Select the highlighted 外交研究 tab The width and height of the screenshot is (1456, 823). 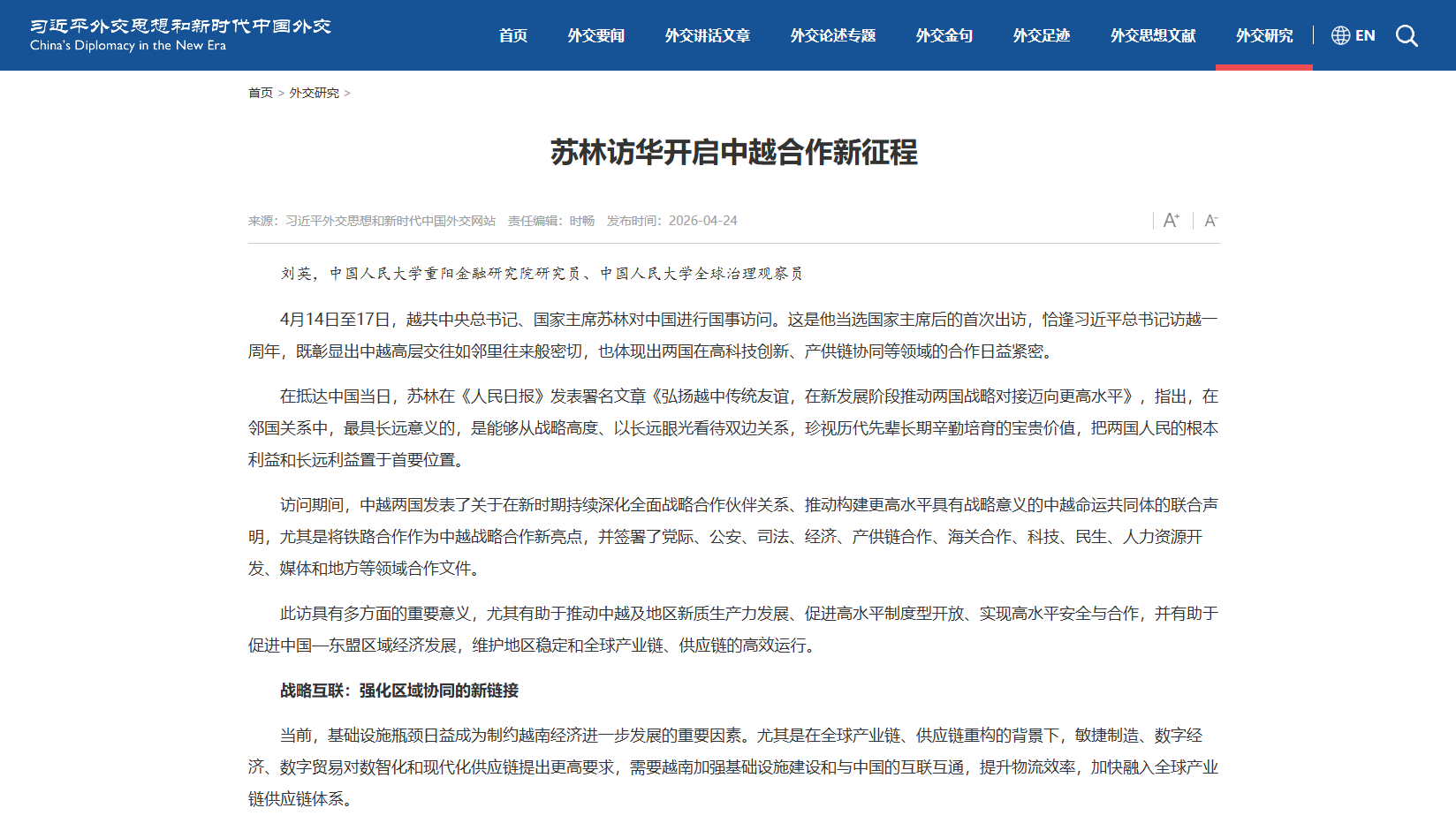tap(1263, 35)
